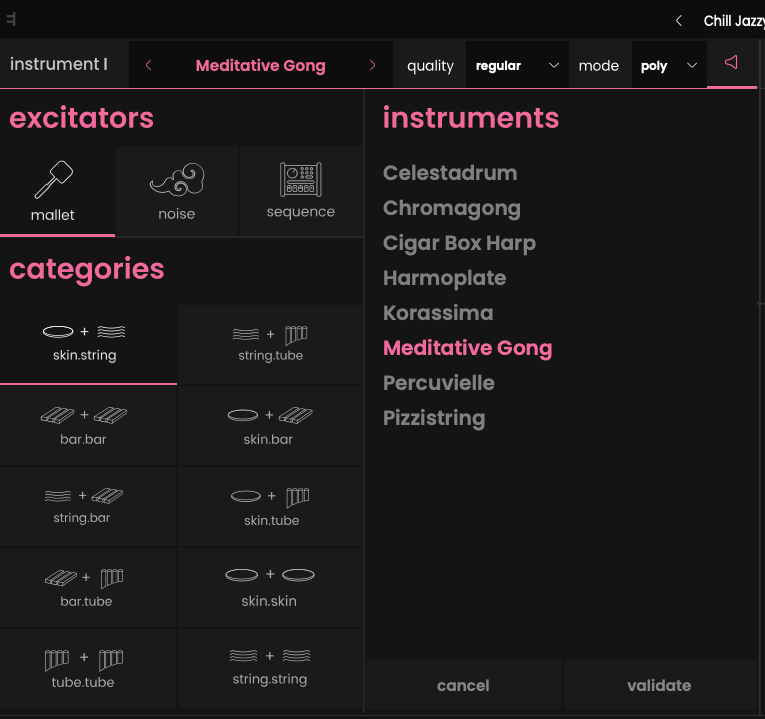Choose the skin.bar category icon
765x719 pixels.
point(270,415)
